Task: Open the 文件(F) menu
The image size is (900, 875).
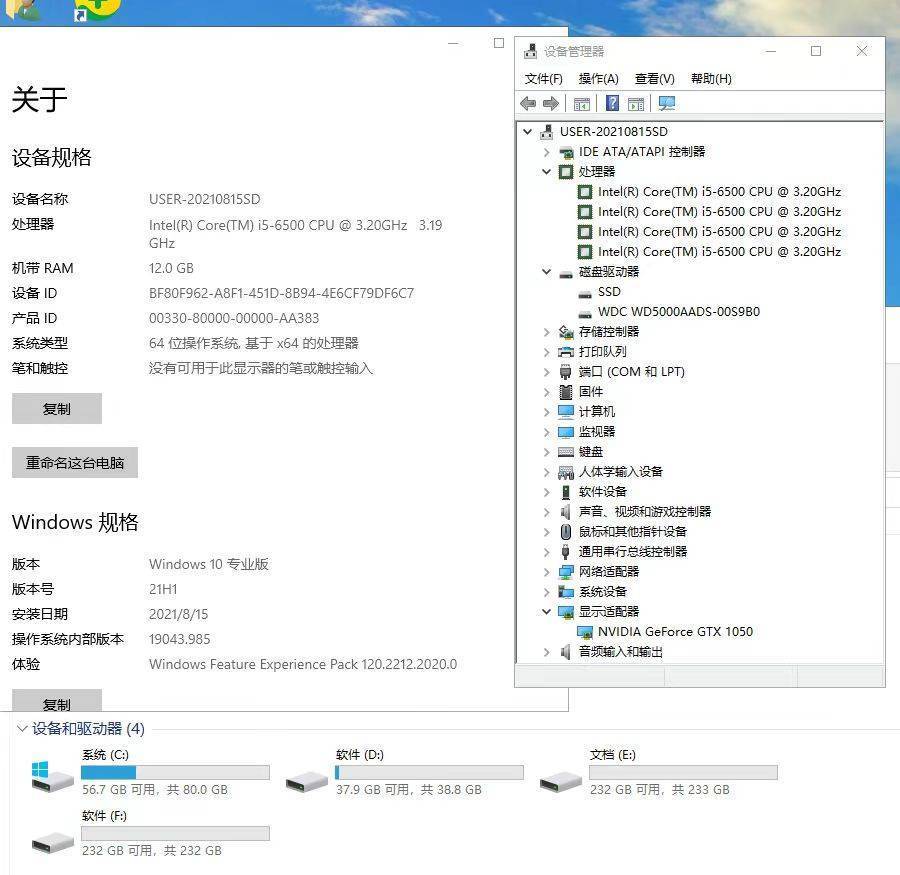Action: (543, 79)
